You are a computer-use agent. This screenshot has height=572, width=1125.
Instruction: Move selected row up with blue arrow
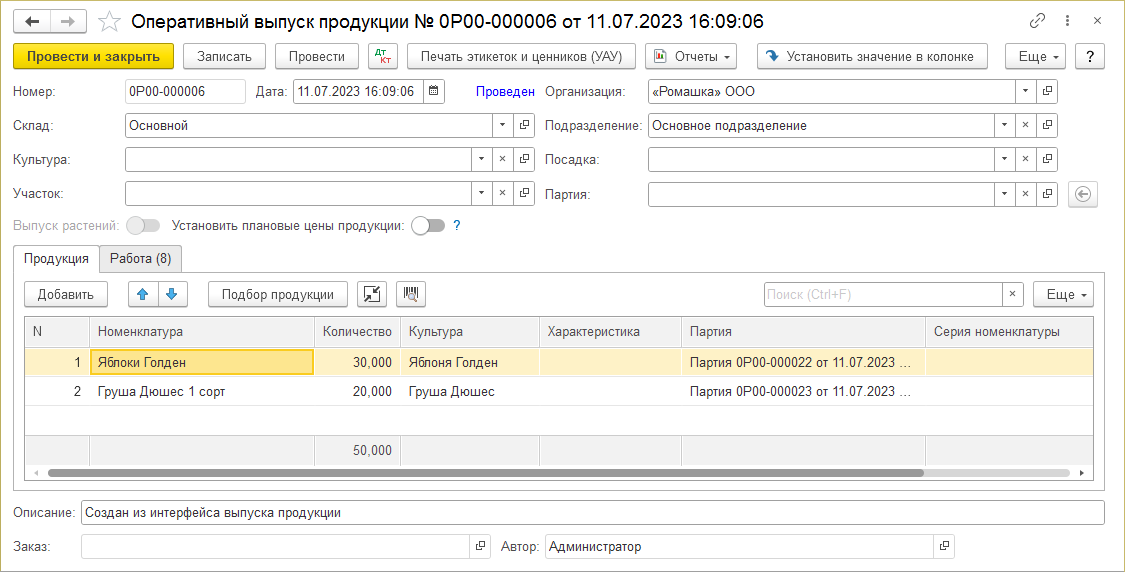pos(143,294)
